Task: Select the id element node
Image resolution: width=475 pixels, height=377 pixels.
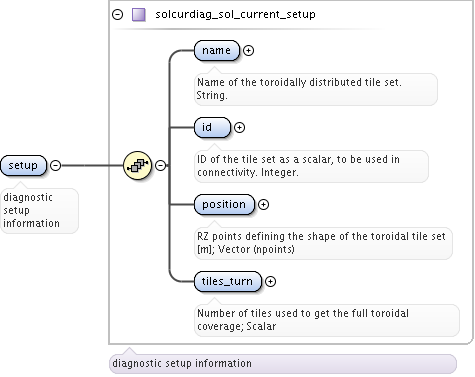Action: (212, 127)
